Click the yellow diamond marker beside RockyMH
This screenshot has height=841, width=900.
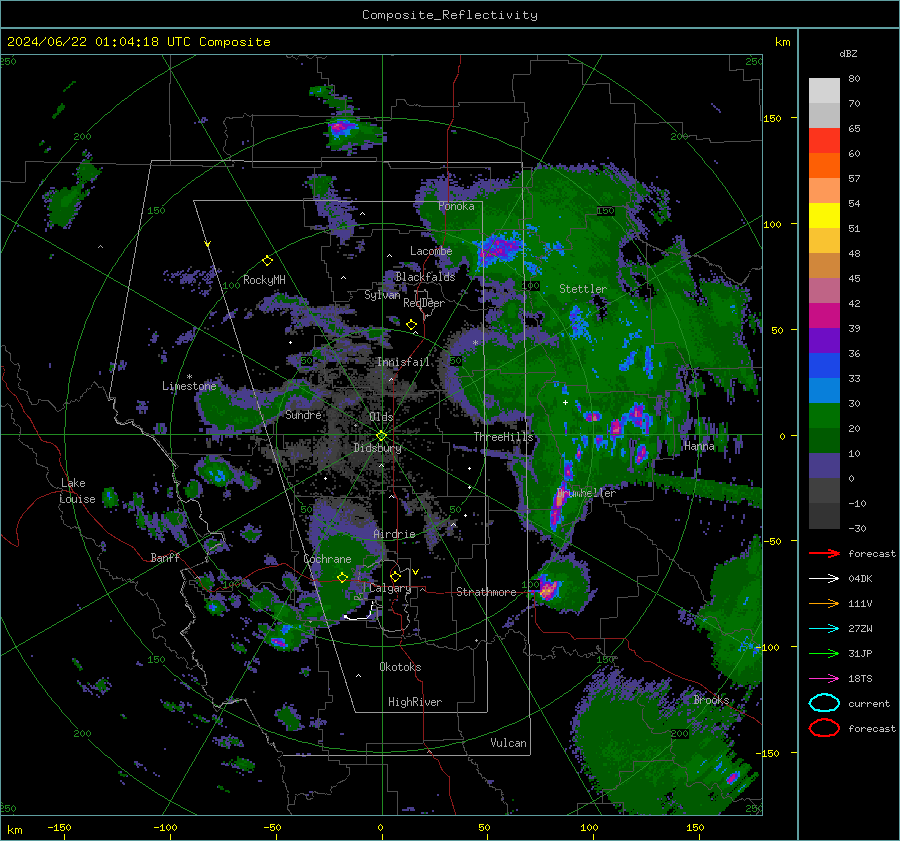coord(267,261)
